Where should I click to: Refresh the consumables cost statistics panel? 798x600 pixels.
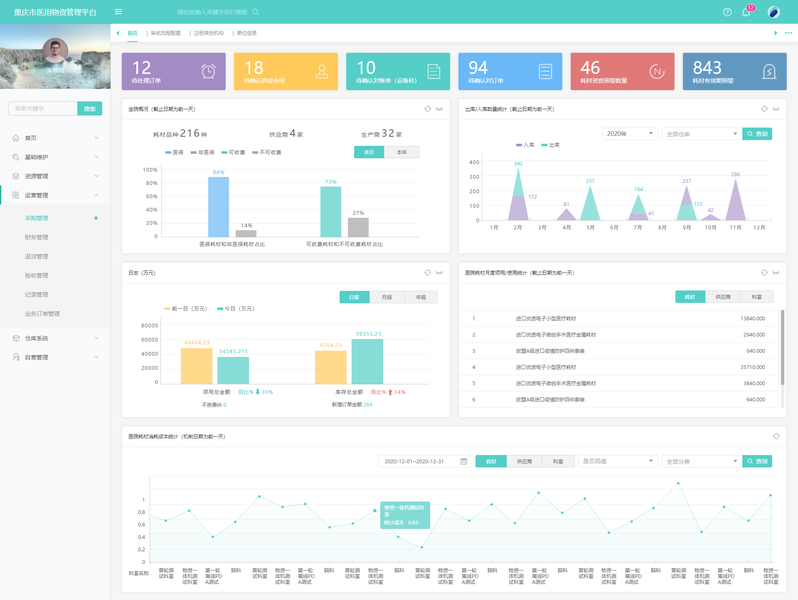[776, 436]
